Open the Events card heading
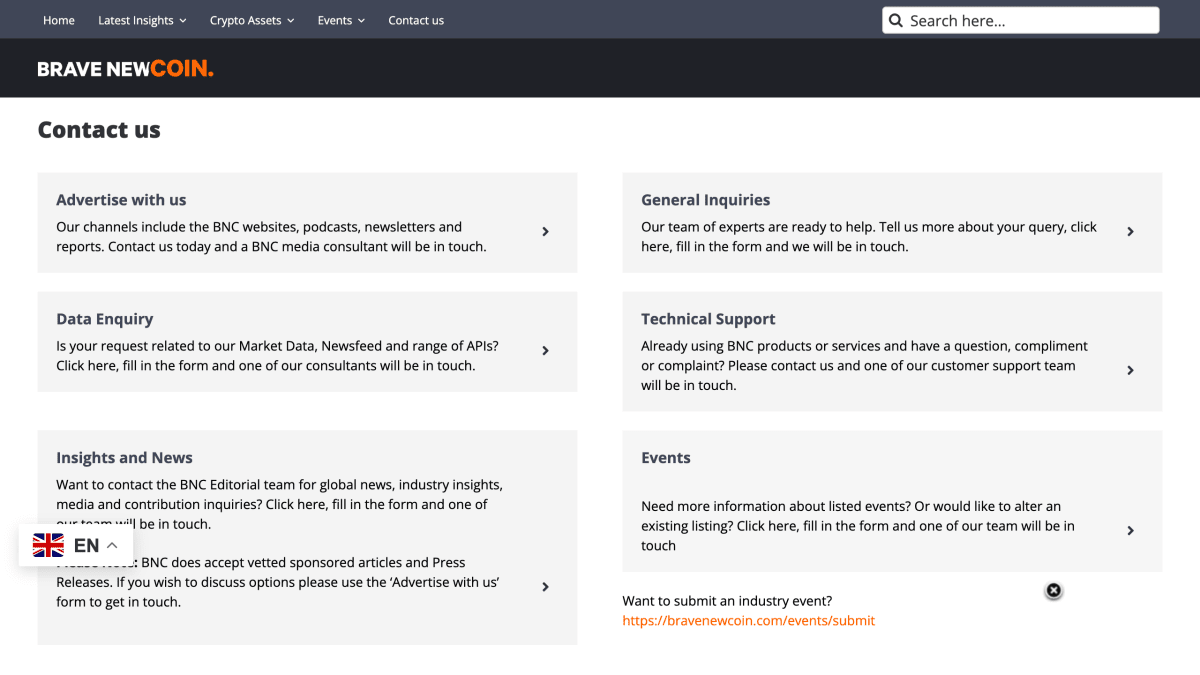Viewport: 1200px width, 675px height. 666,458
